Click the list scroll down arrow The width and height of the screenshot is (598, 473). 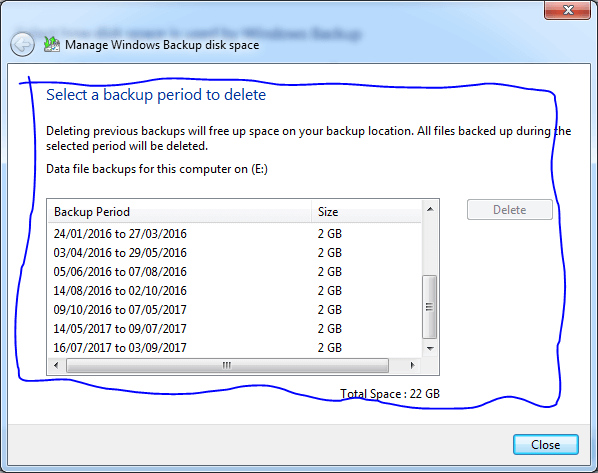(x=430, y=348)
